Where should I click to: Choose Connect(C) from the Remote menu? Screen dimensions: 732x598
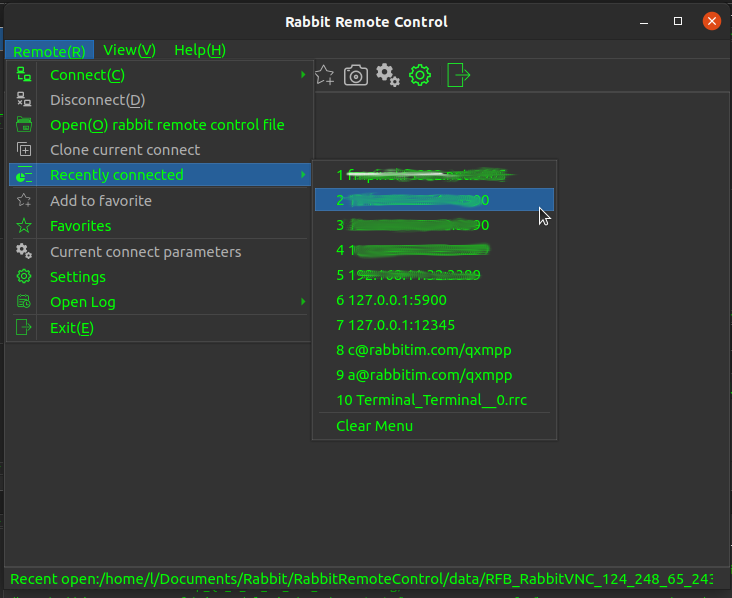(x=160, y=75)
